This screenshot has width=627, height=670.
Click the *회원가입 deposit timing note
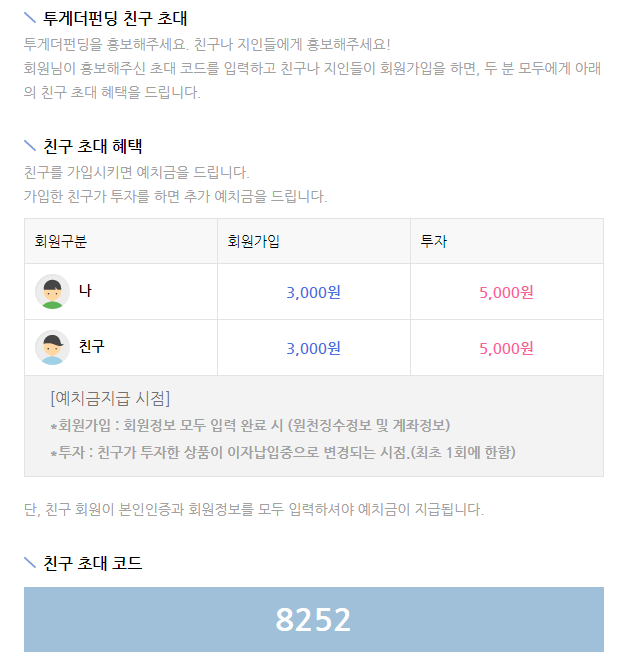pos(250,426)
